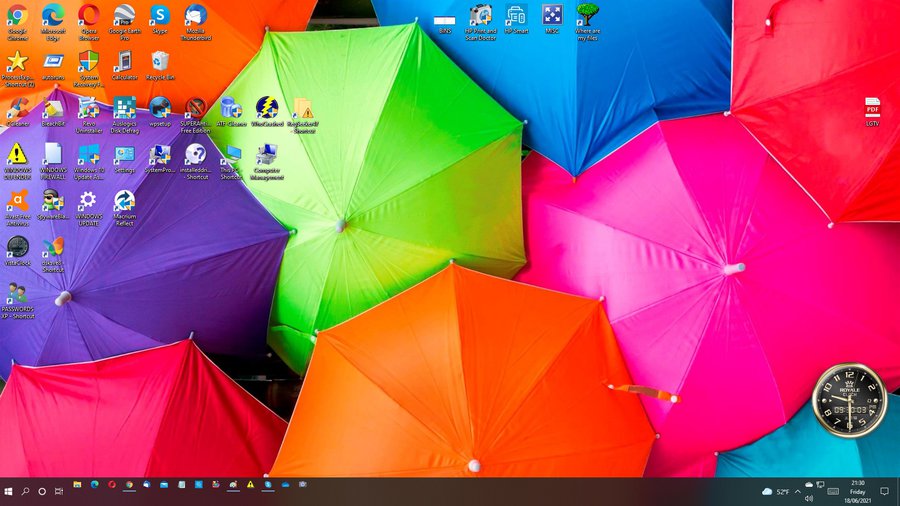900x506 pixels.
Task: Open HP Print and Scan Doctor
Action: 480,22
